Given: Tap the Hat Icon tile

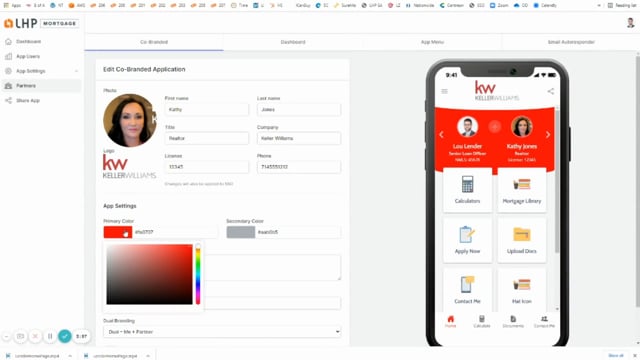Looking at the screenshot, I should 522,290.
